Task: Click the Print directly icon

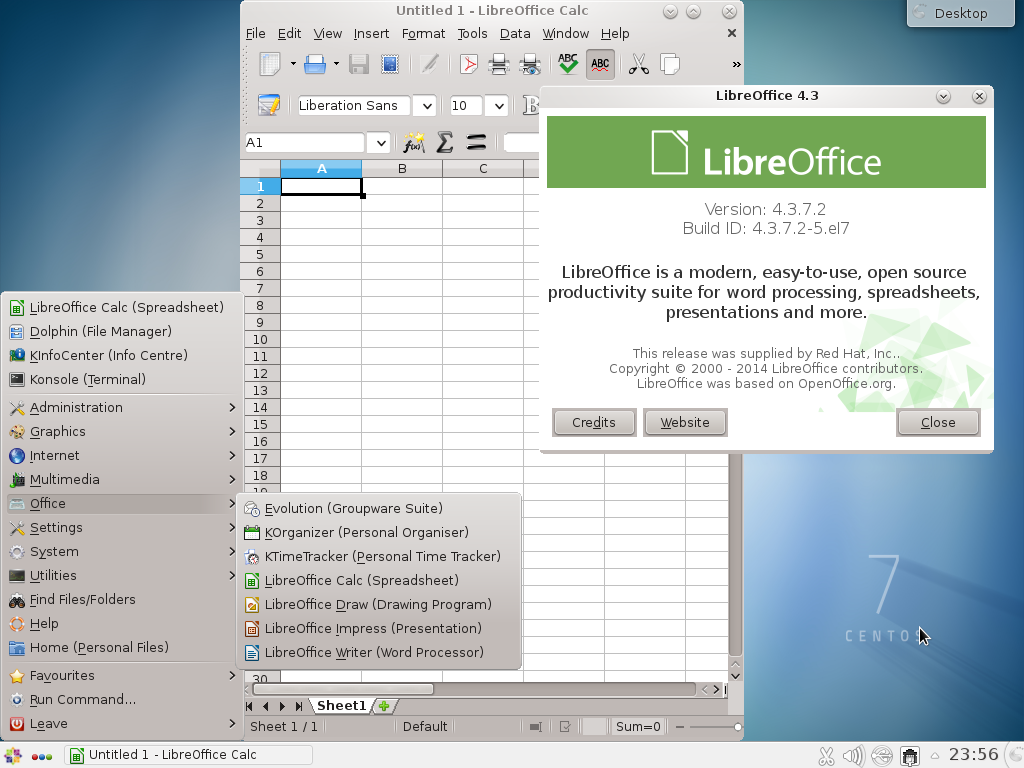Action: tap(499, 64)
